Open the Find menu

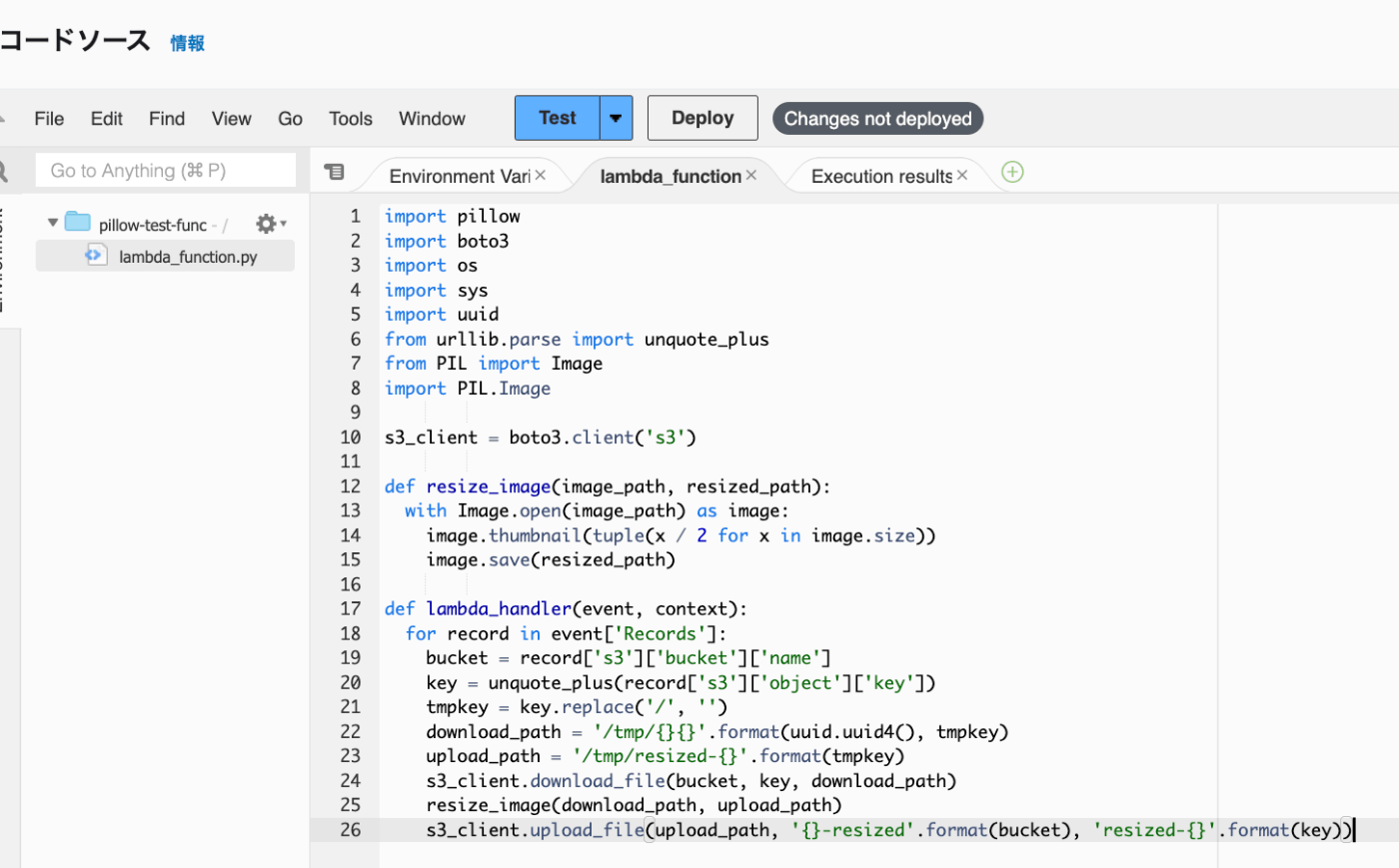167,119
